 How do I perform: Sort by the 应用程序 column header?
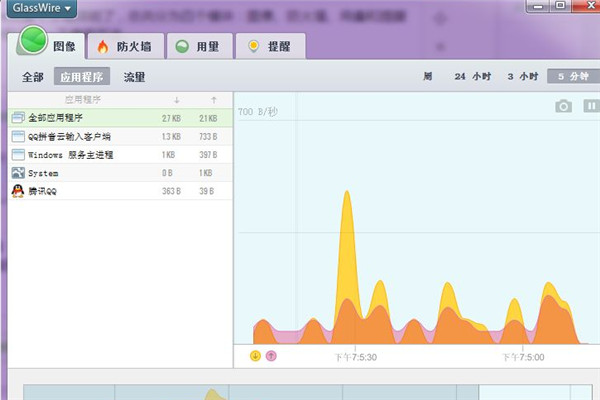click(x=83, y=100)
